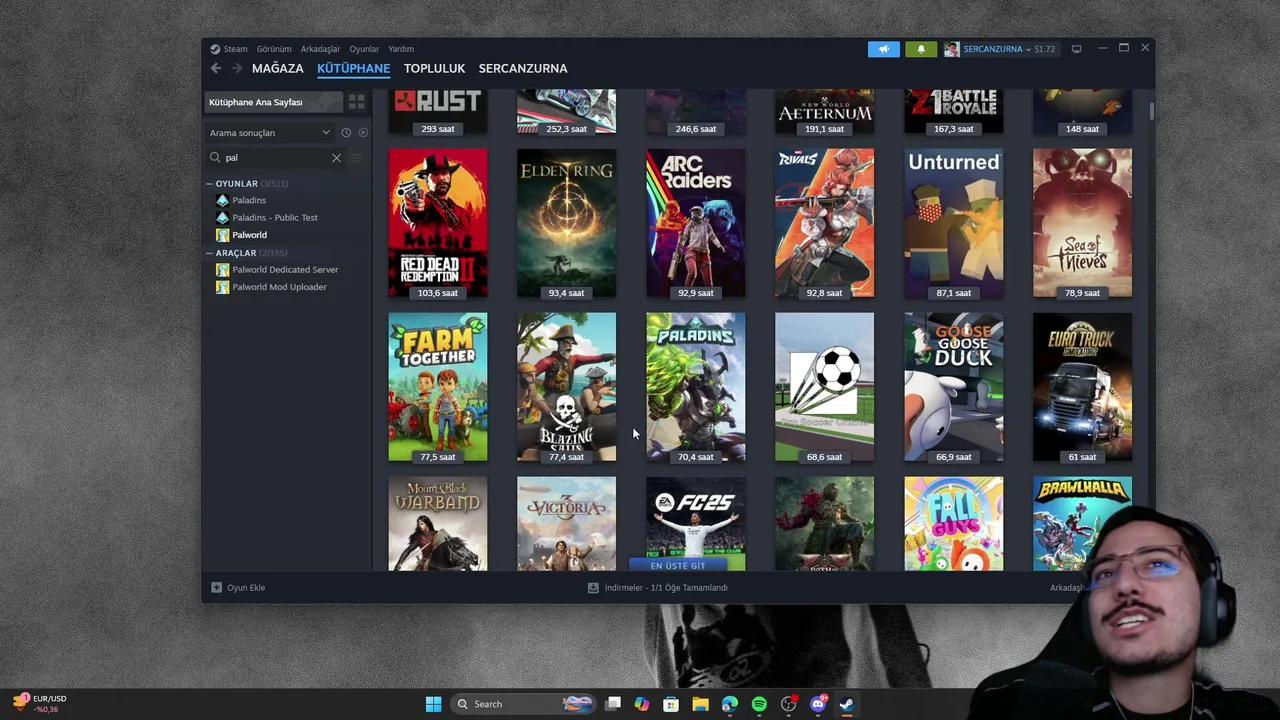1280x720 pixels.
Task: Clear the library search text
Action: click(x=336, y=158)
